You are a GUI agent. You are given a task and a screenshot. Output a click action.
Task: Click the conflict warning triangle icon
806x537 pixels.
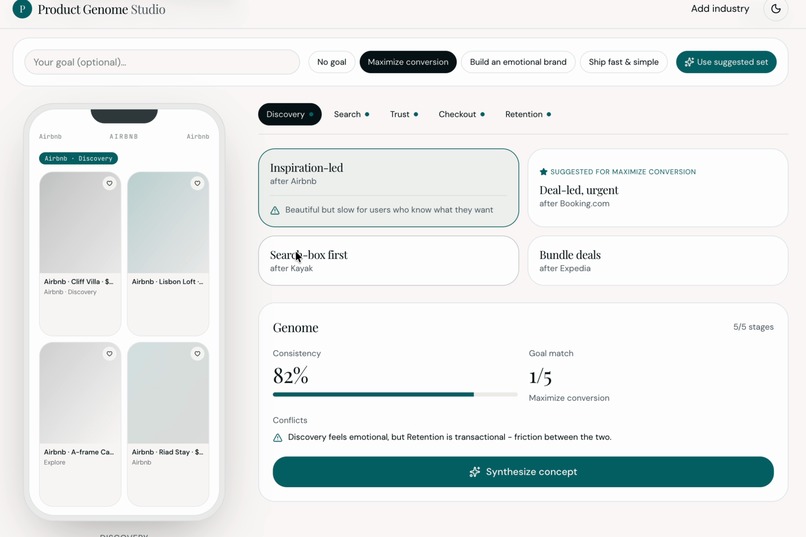click(x=278, y=437)
